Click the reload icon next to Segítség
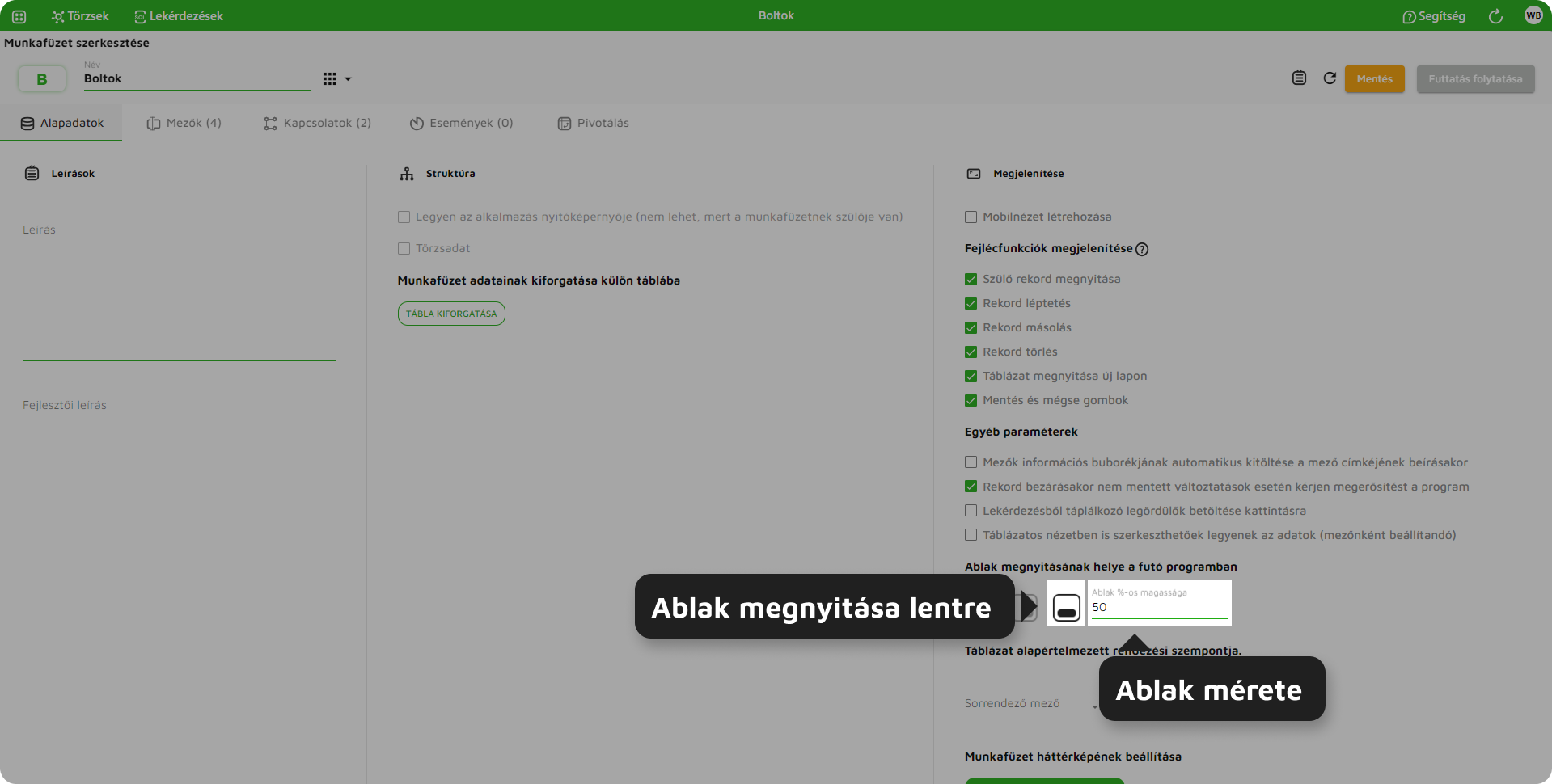 1495,16
